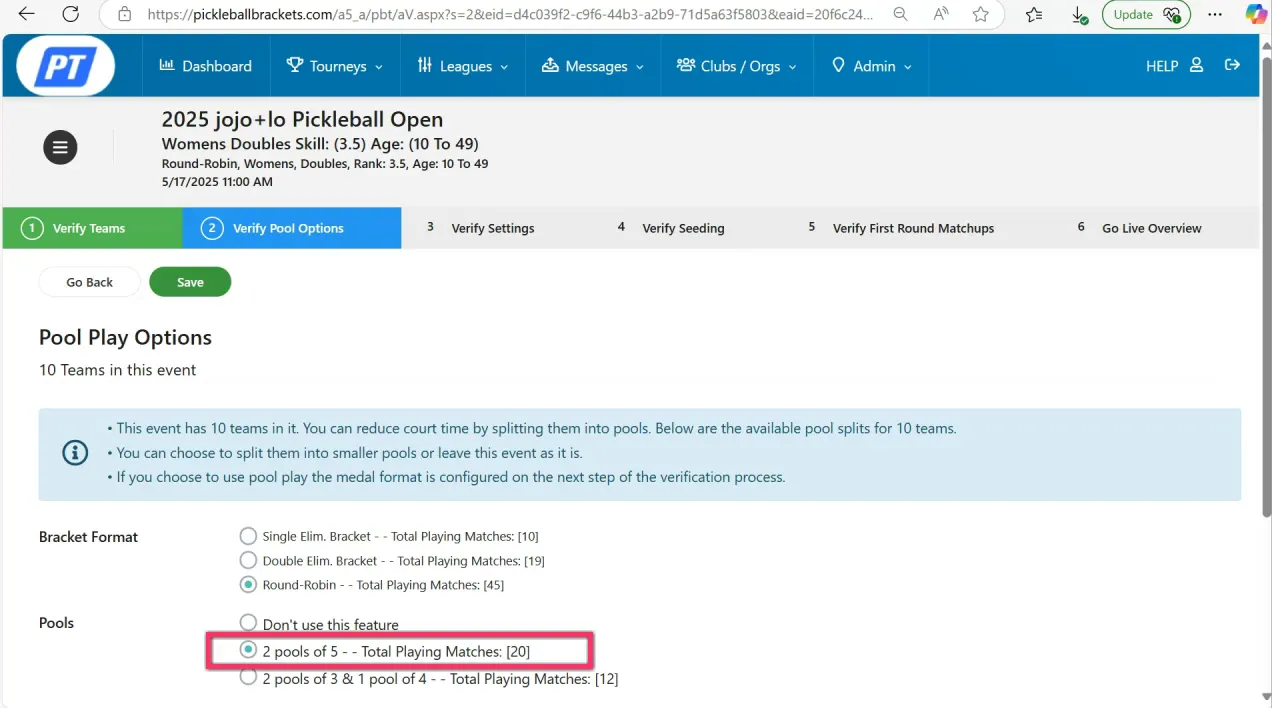Go to step 4 Verify Seeding
The height and width of the screenshot is (708, 1272).
point(671,228)
